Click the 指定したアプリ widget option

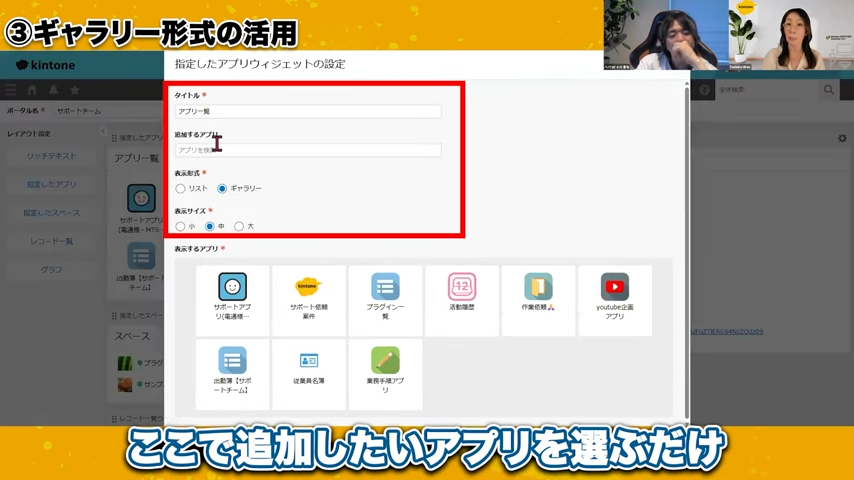[52, 184]
